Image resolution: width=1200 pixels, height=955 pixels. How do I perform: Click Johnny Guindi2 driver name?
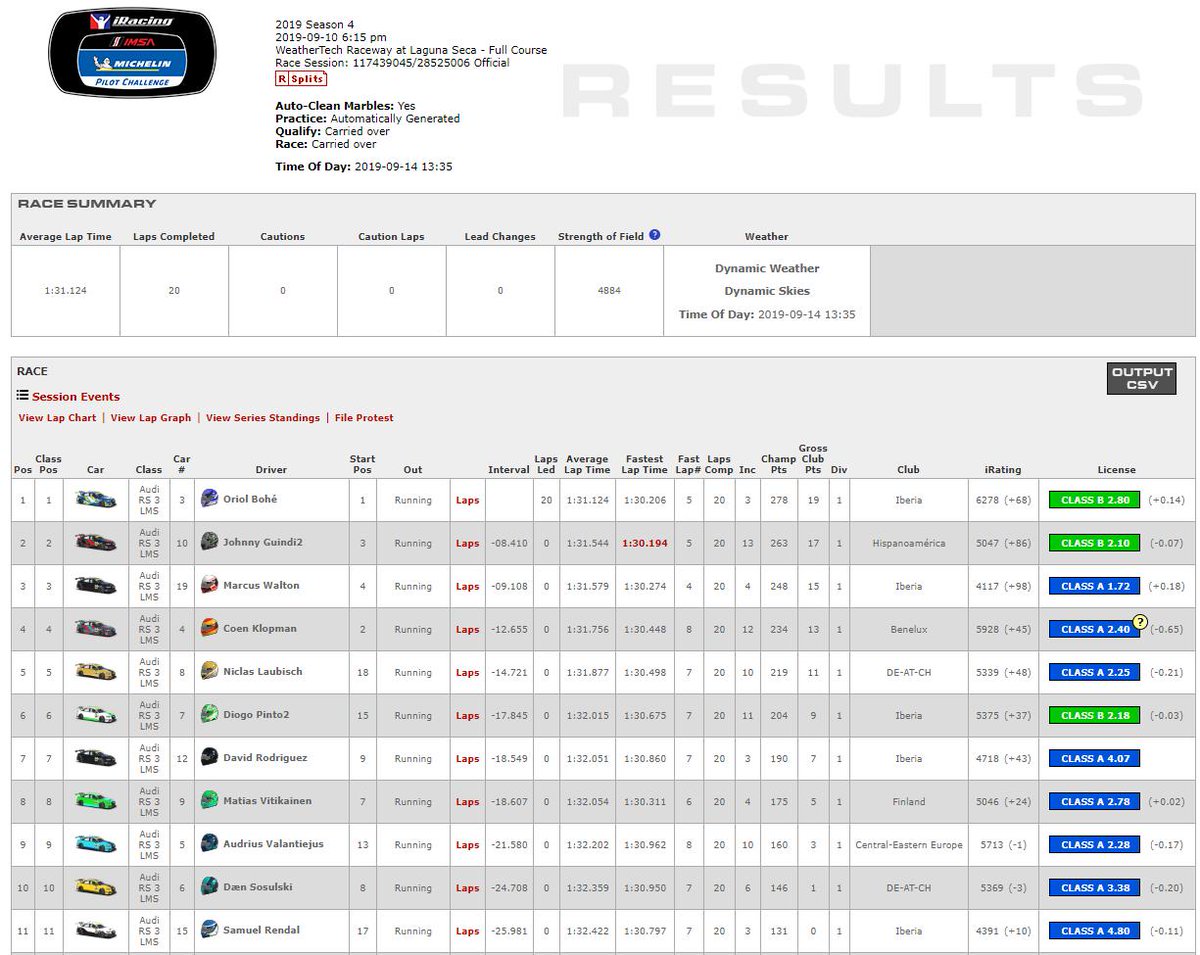pyautogui.click(x=262, y=542)
